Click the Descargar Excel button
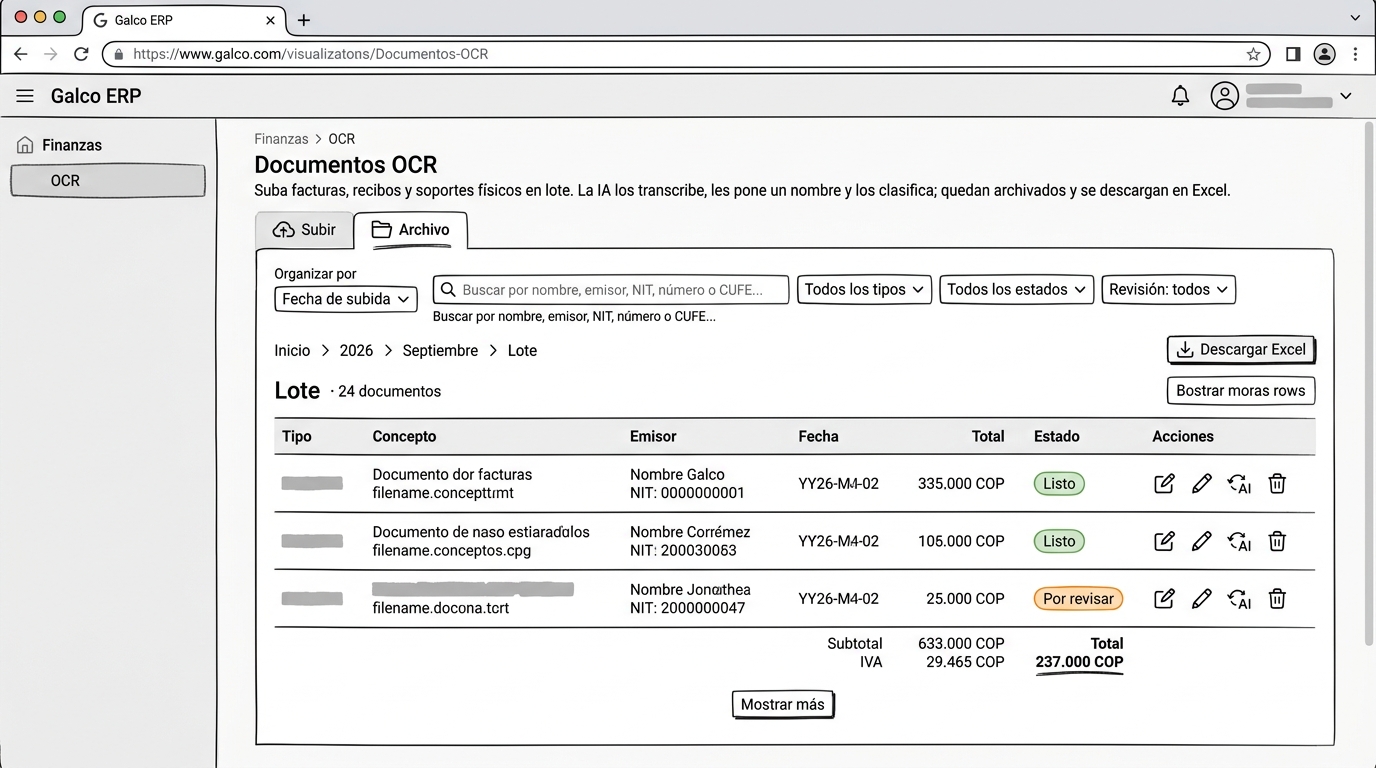Viewport: 1376px width, 768px height. pos(1241,350)
